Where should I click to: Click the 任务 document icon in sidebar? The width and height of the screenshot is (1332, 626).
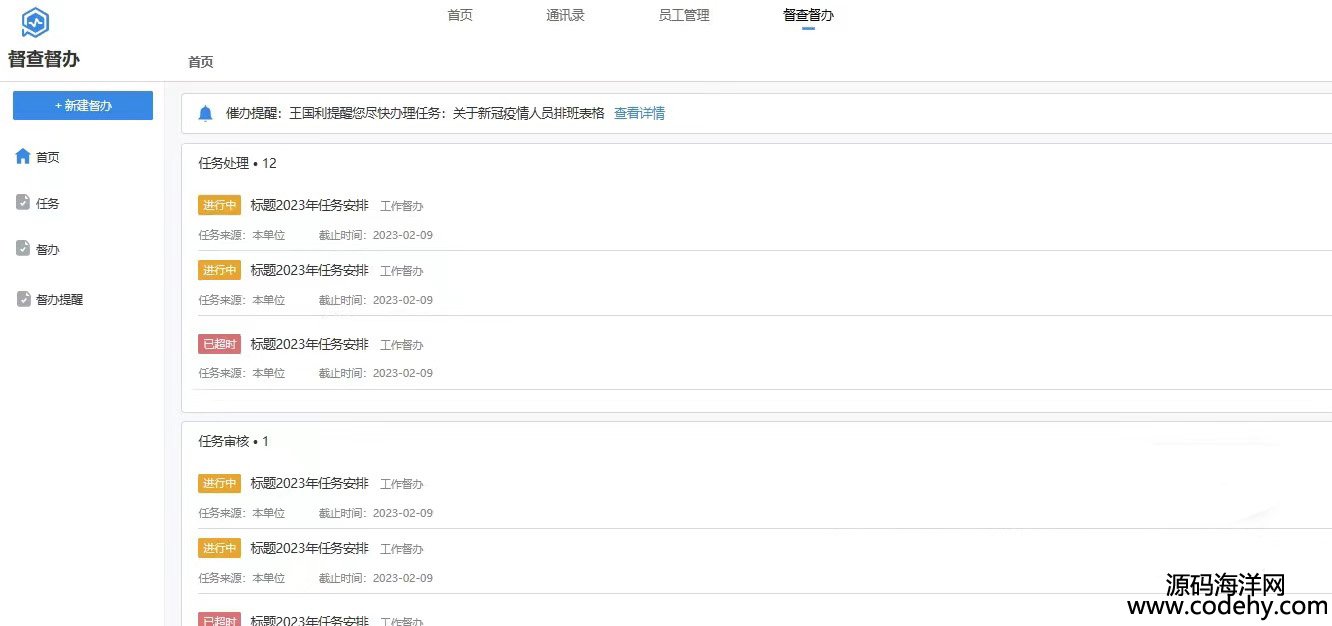coord(23,203)
